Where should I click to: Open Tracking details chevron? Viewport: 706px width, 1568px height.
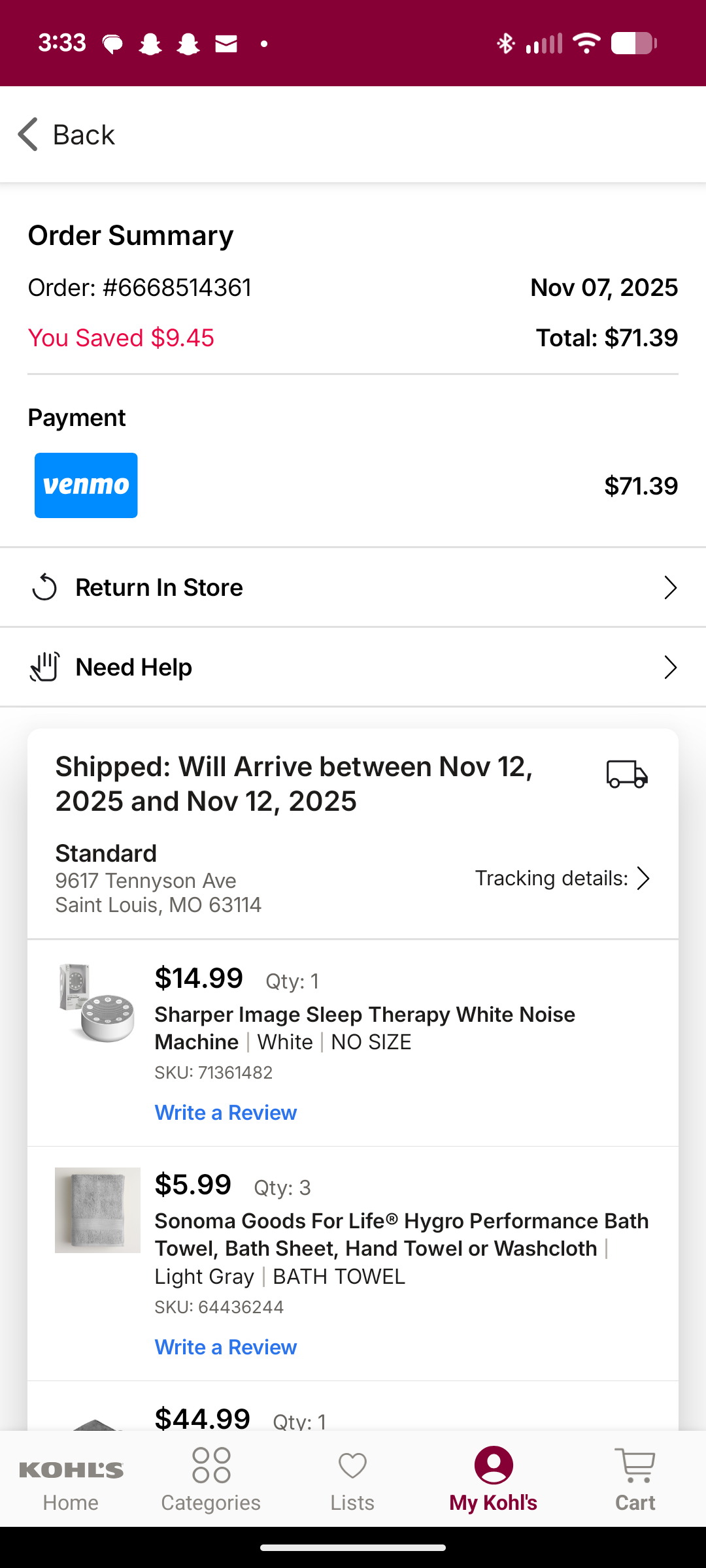(x=643, y=879)
